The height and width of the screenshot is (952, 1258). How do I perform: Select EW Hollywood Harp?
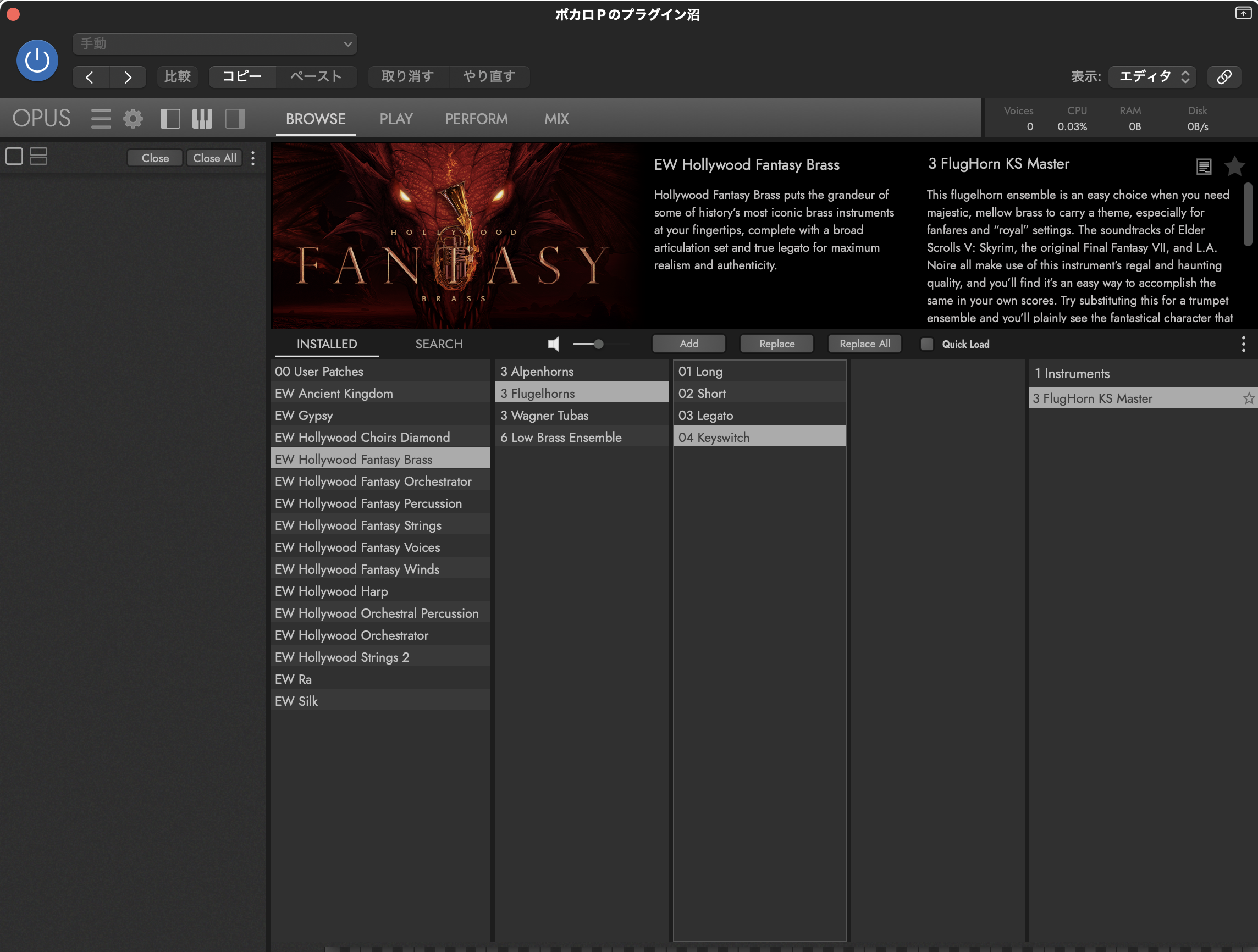[380, 591]
